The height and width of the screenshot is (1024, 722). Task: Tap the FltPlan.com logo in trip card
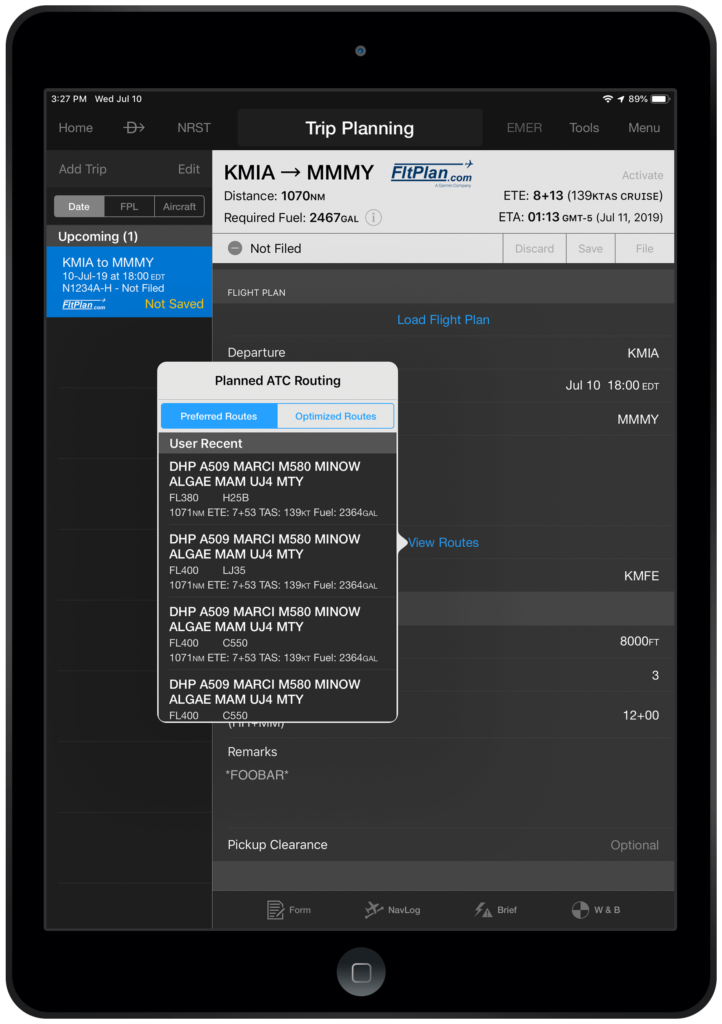84,304
